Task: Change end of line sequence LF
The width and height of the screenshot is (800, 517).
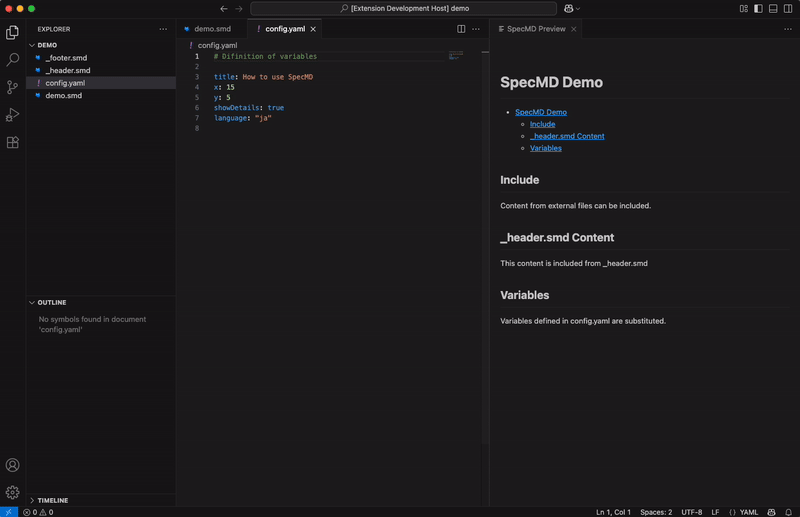Action: pyautogui.click(x=715, y=512)
